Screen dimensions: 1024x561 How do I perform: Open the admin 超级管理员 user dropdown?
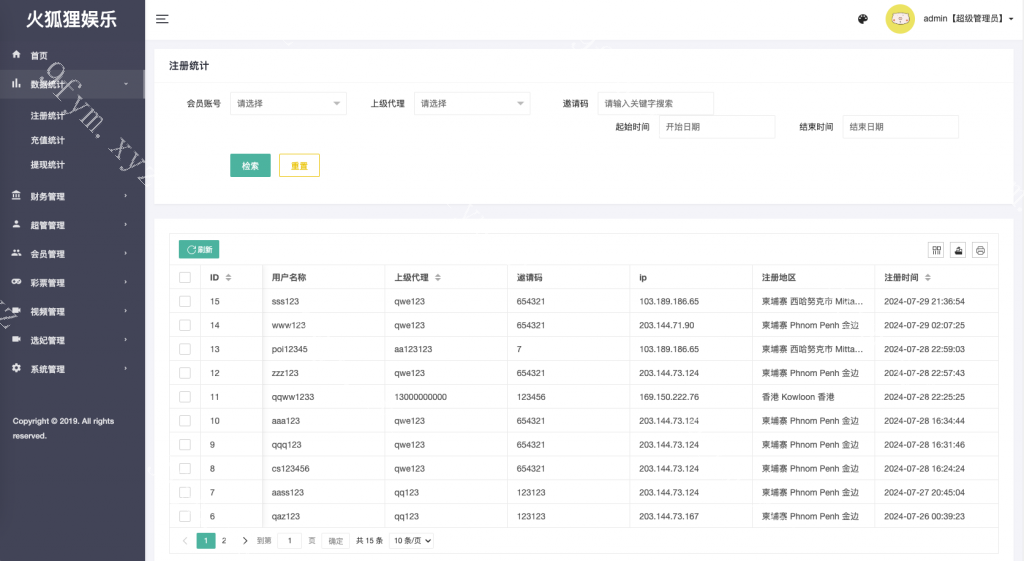point(968,19)
